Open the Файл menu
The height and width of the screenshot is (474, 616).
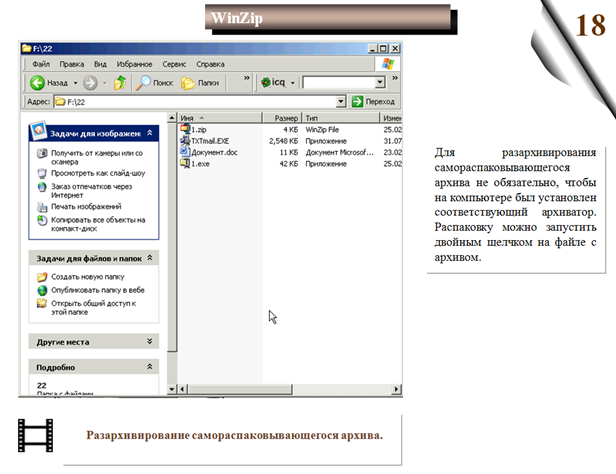41,64
